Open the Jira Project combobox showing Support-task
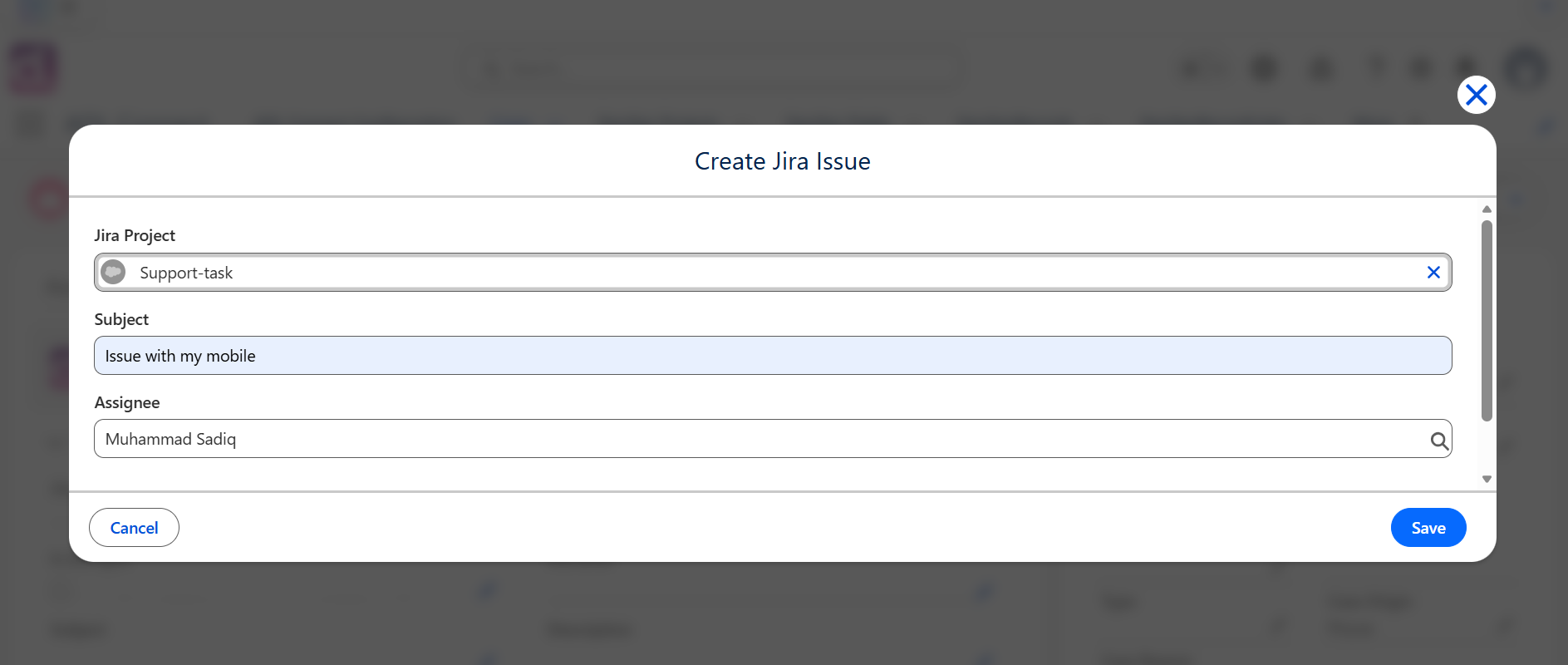 click(x=773, y=272)
